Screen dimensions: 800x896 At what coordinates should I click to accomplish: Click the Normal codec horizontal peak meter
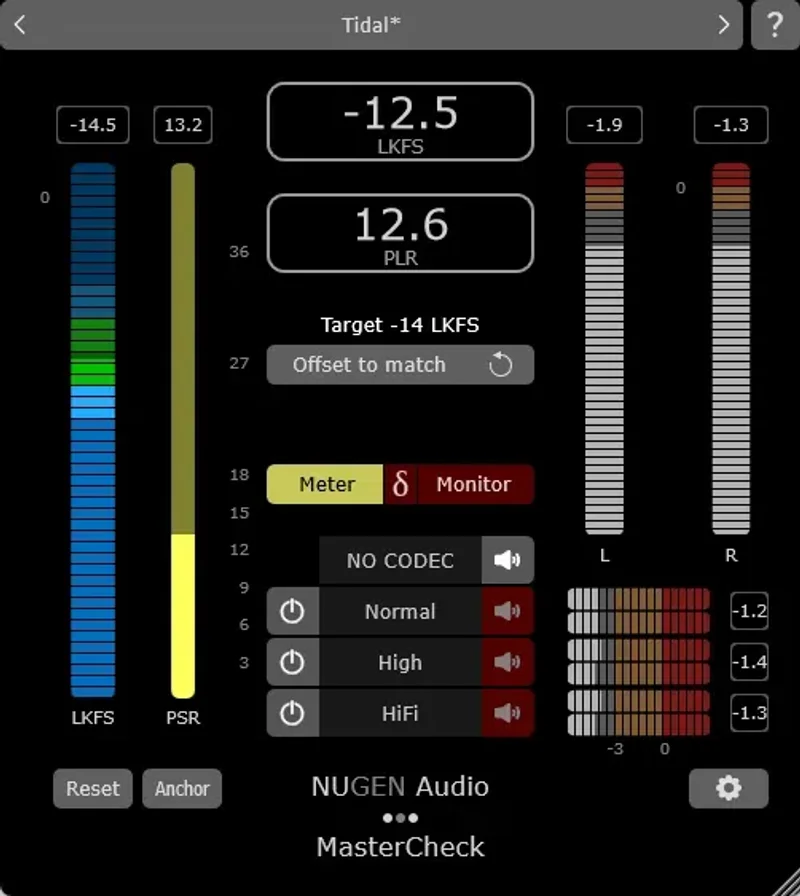coord(639,611)
